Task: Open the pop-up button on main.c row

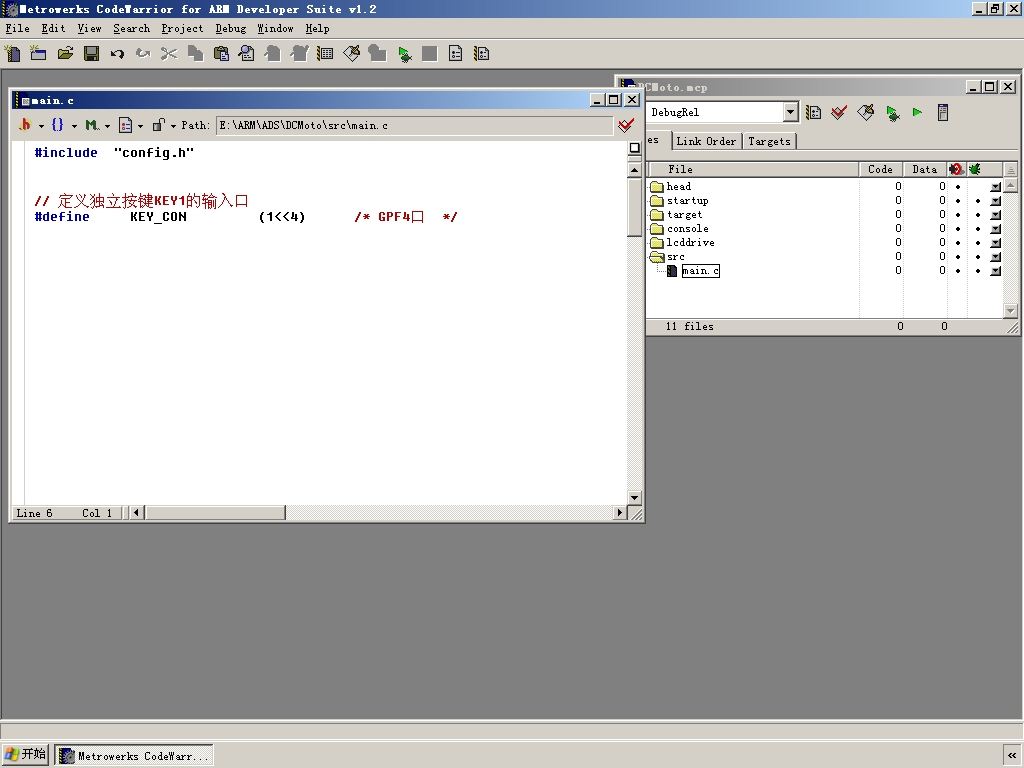Action: [995, 270]
